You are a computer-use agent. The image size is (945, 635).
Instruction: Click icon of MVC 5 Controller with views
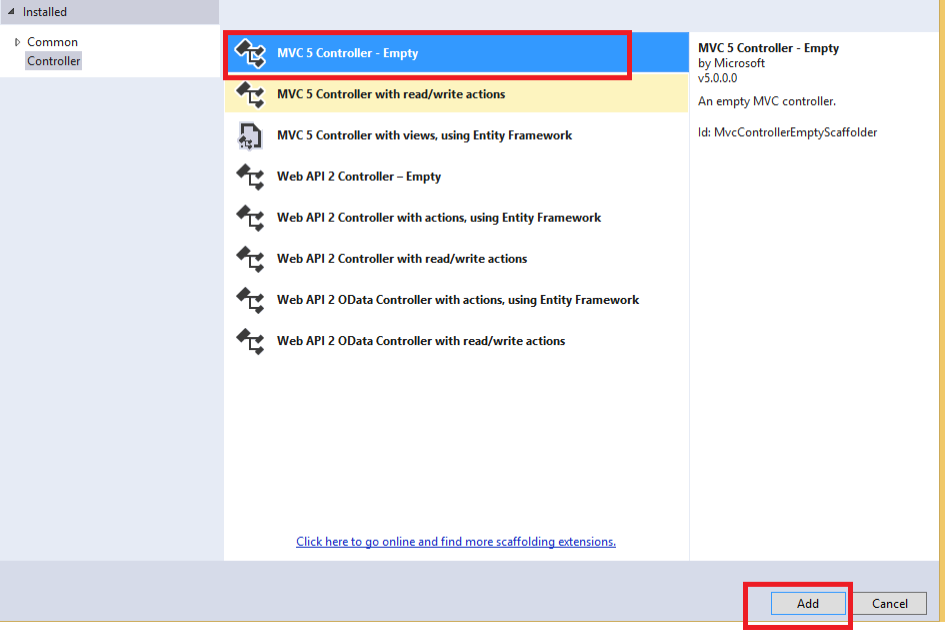tap(250, 136)
